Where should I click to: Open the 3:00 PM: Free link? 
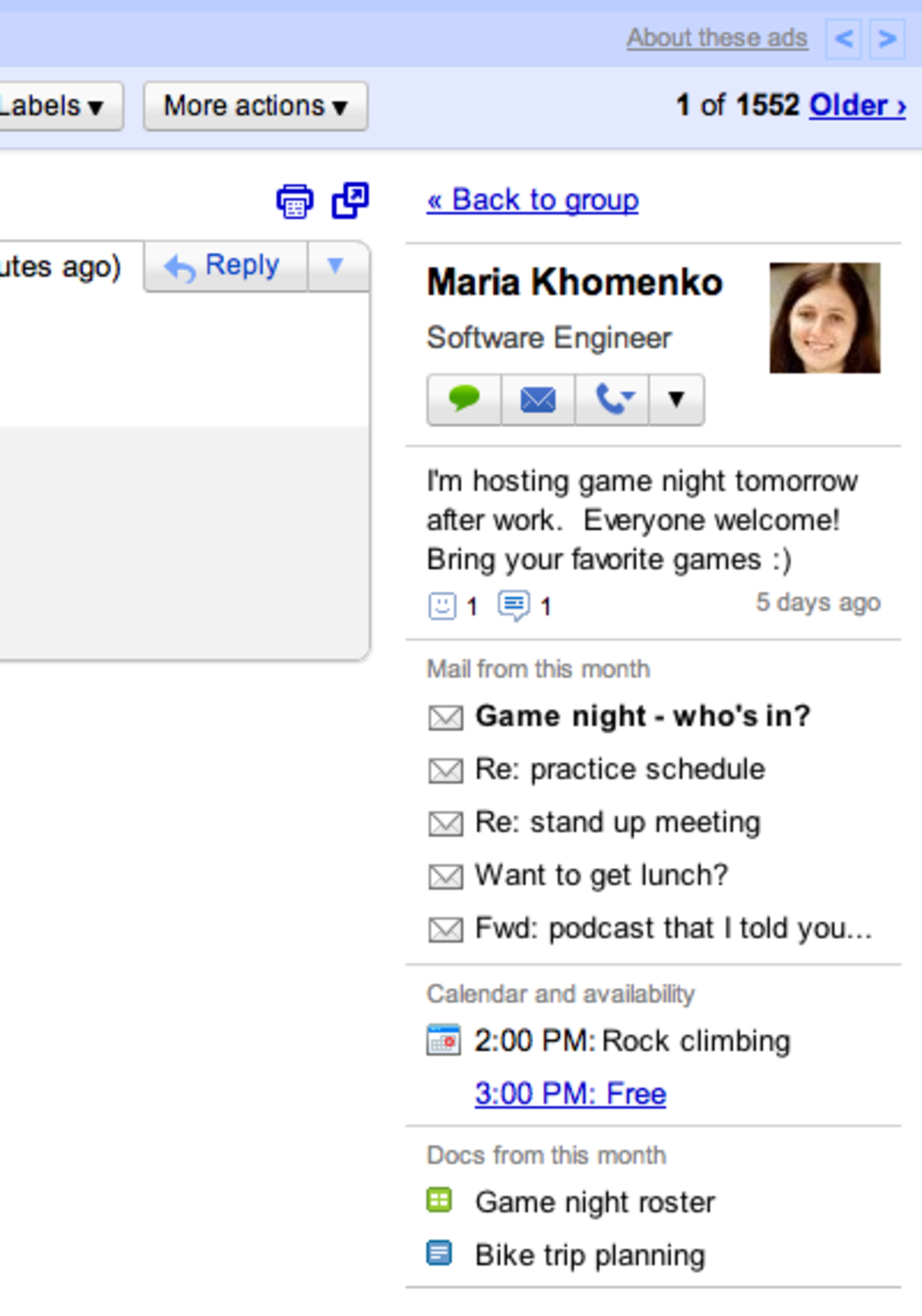point(570,1093)
